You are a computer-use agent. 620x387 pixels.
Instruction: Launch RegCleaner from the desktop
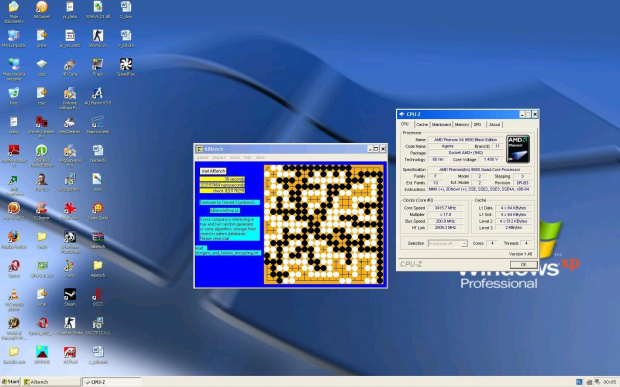[70, 125]
